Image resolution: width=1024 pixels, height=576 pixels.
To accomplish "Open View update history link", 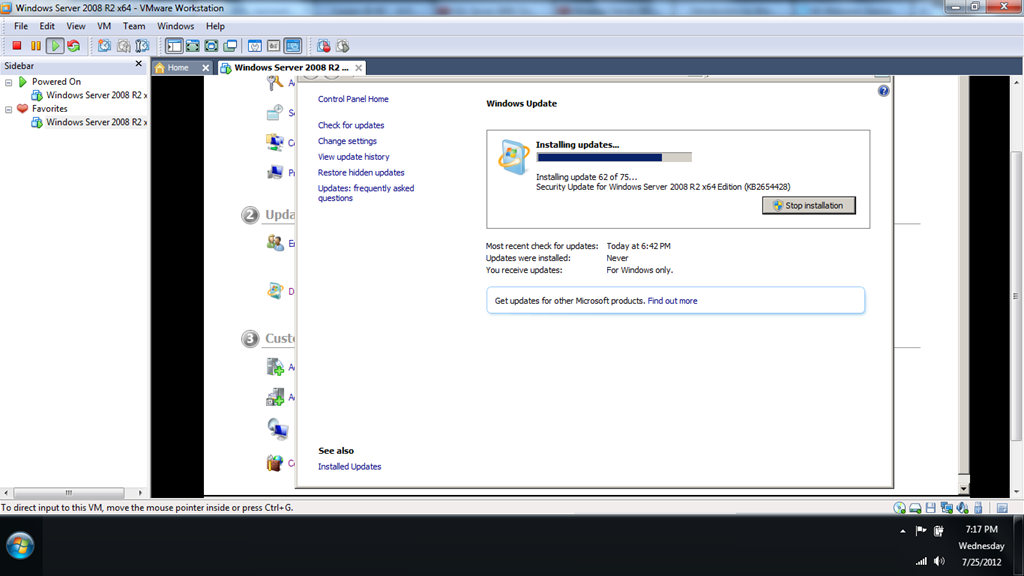I will 353,157.
